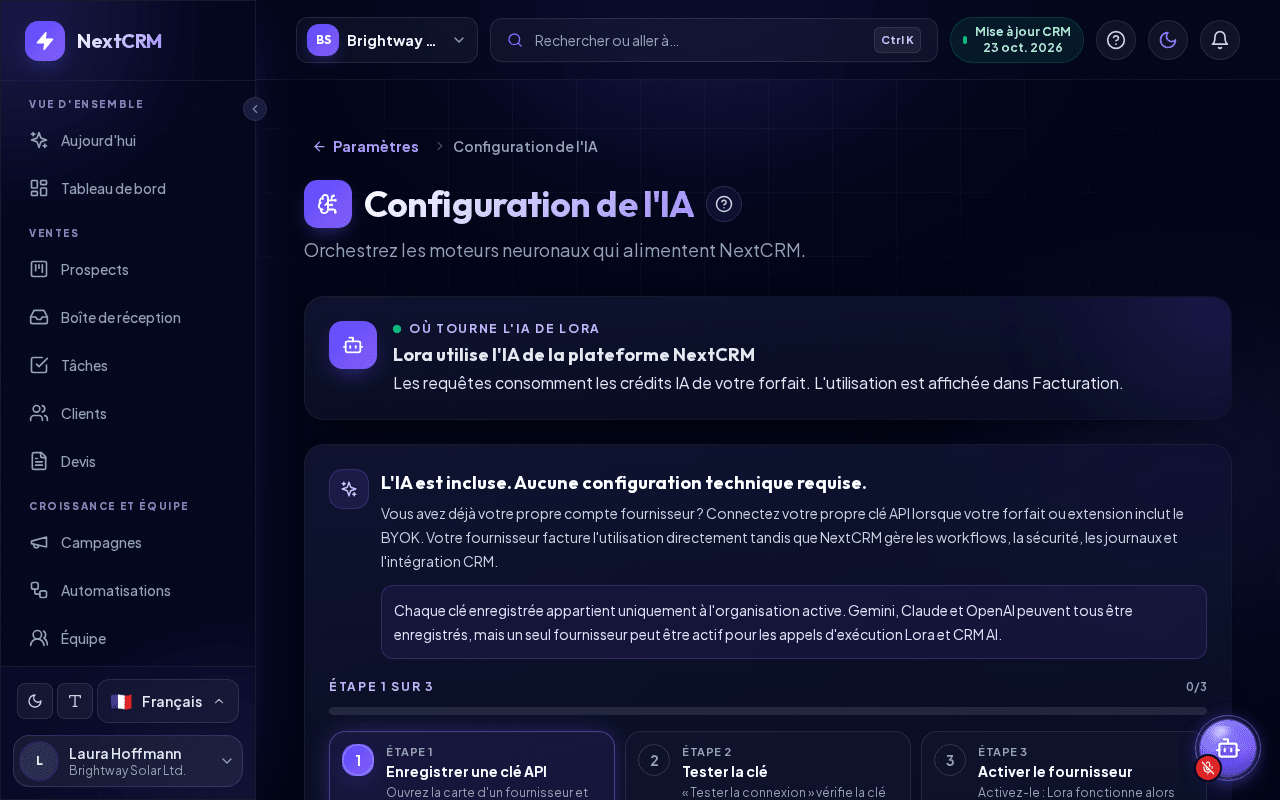The height and width of the screenshot is (800, 1280).
Task: Click the step progress bar
Action: 768,711
